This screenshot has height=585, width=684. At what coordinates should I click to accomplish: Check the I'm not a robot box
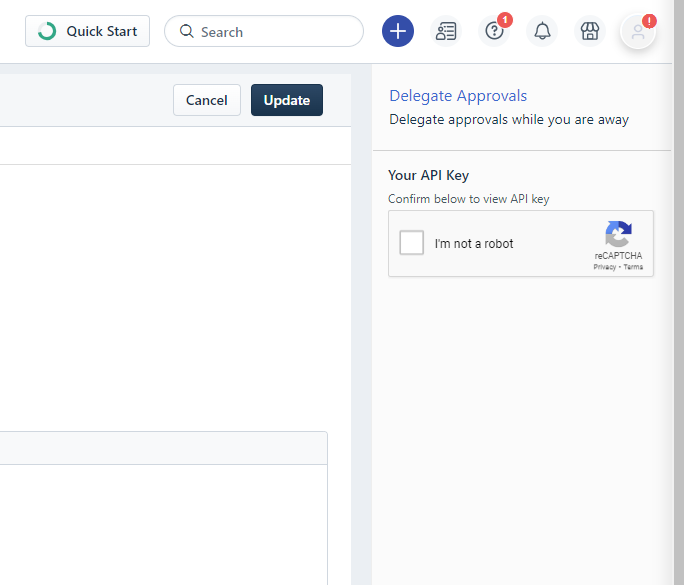coord(412,243)
